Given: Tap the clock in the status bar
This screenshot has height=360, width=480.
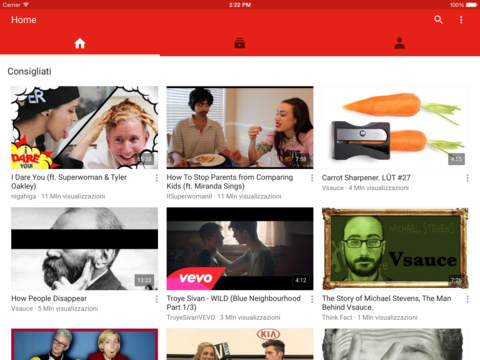Looking at the screenshot, I should click(240, 5).
